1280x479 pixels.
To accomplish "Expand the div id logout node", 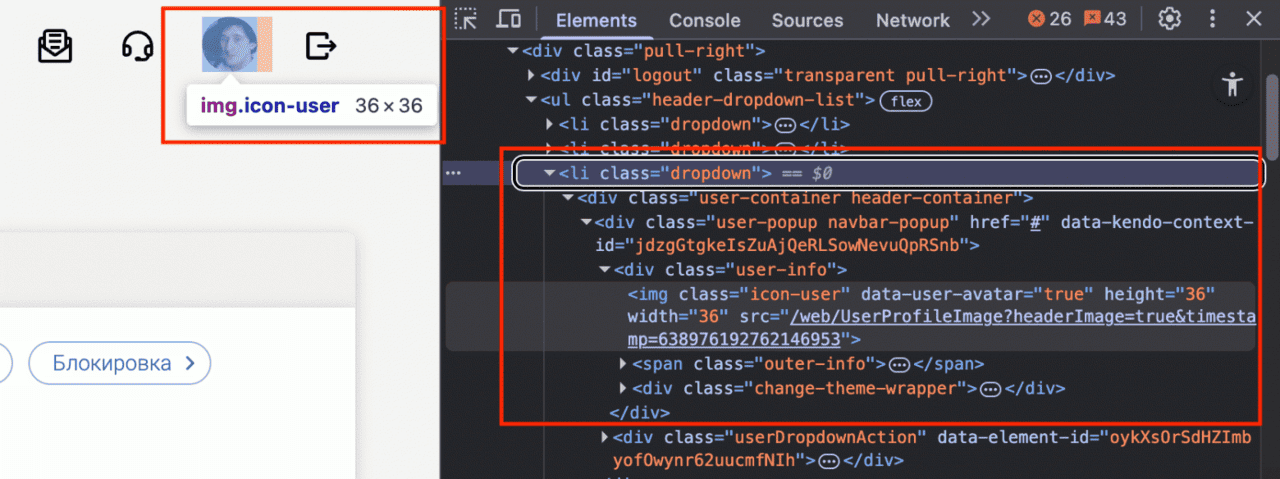I will [x=532, y=75].
